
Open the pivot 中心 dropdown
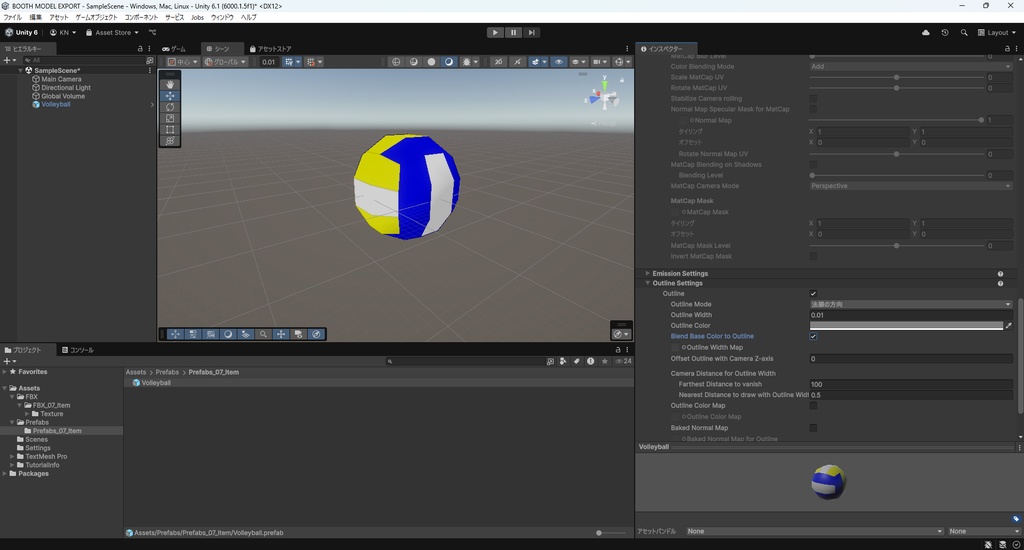[x=182, y=62]
